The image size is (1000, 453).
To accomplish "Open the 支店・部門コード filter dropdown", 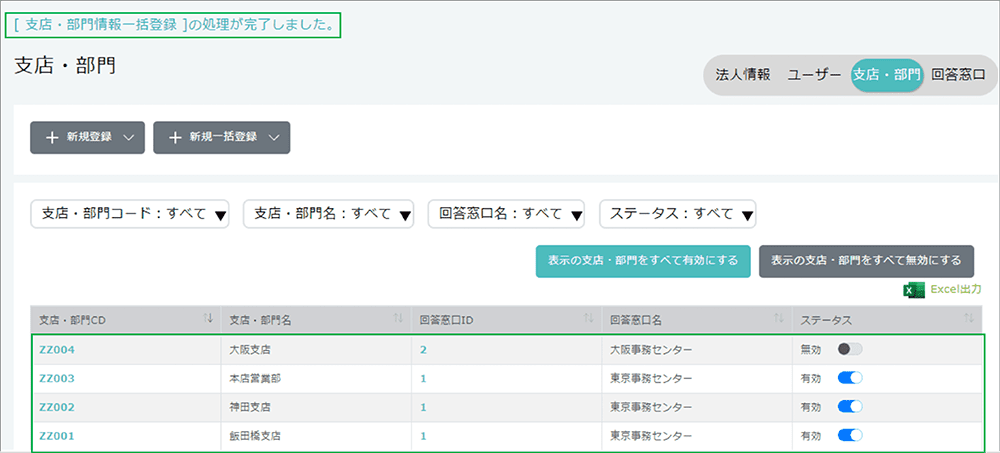I will pyautogui.click(x=130, y=213).
